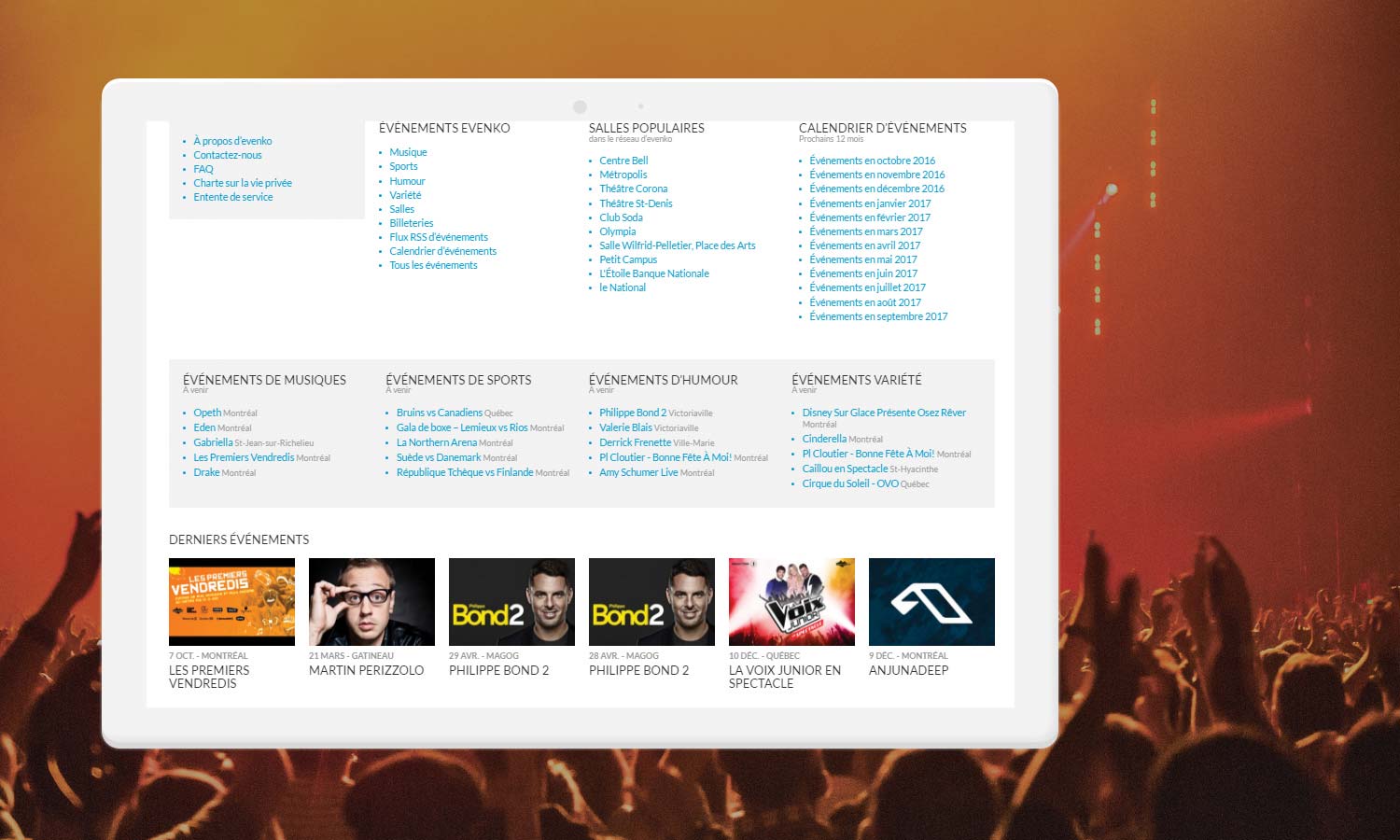Viewport: 1400px width, 840px height.
Task: Open the La Voix Junior thumbnail image
Action: [791, 601]
